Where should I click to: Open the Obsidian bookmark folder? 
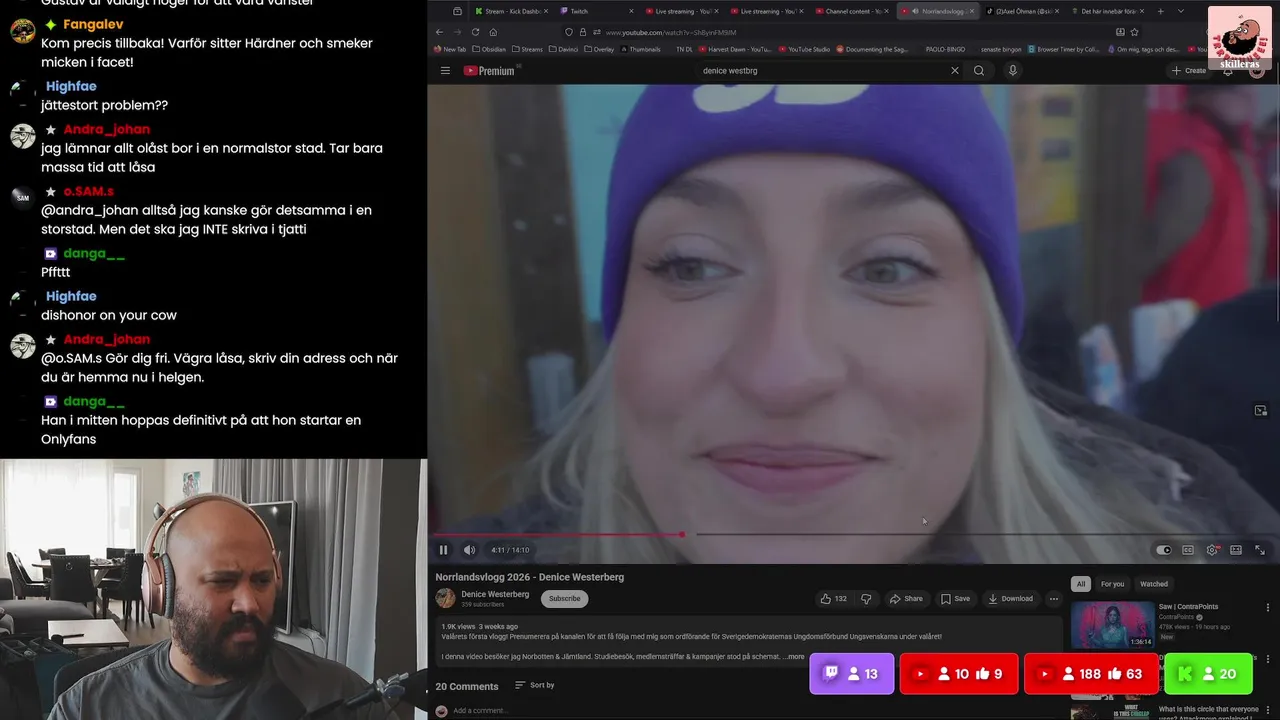pyautogui.click(x=489, y=49)
